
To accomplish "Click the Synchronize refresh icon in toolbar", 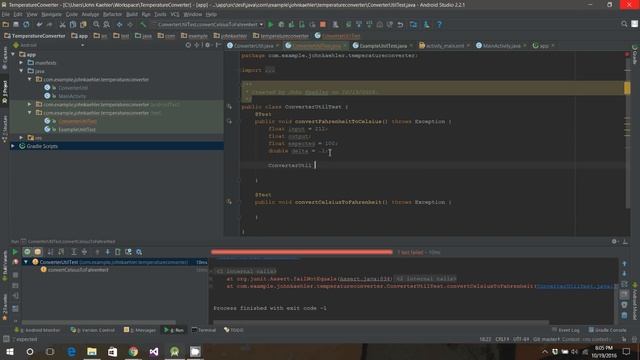I will click(x=26, y=24).
